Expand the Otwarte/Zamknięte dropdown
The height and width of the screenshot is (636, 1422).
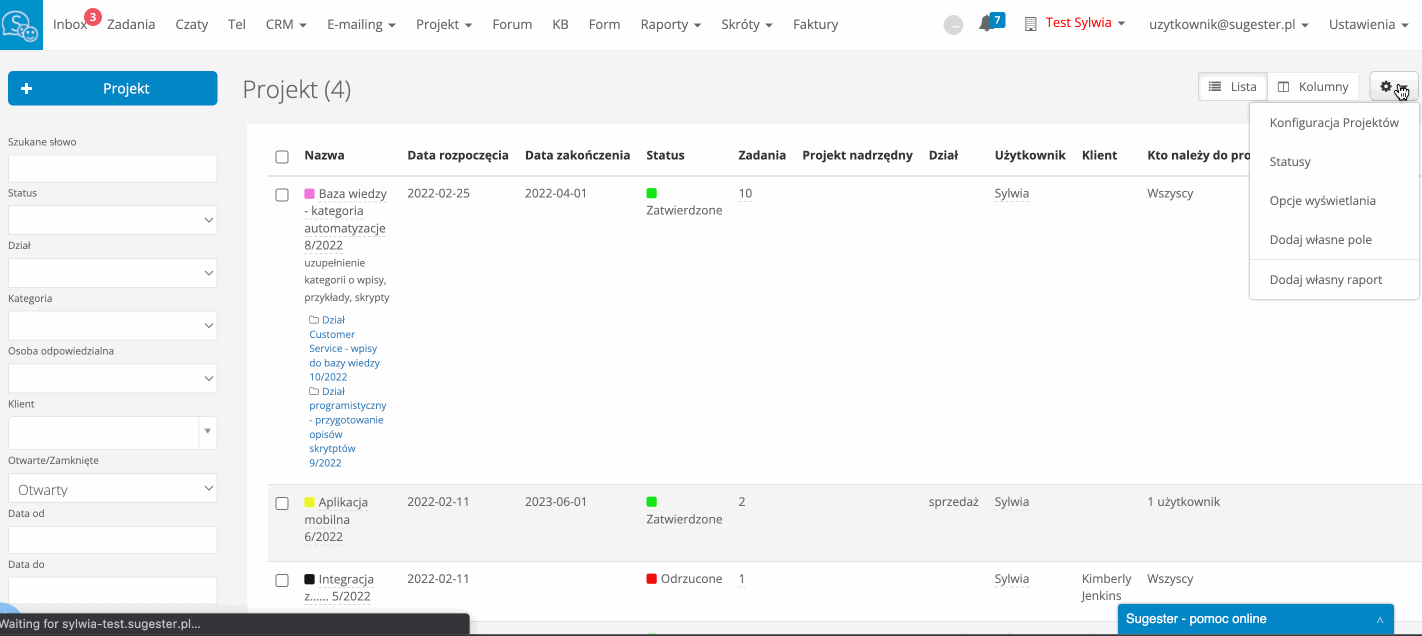pos(112,489)
